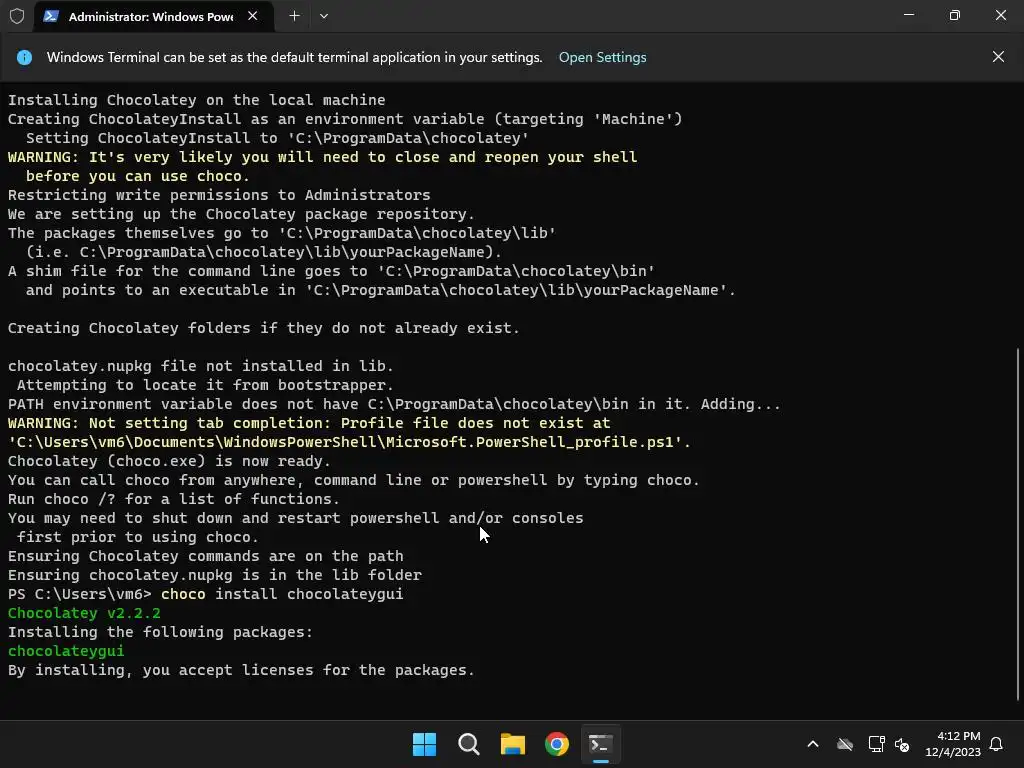Click 'Ensuring Chocolatey commands are on the path'

206,556
